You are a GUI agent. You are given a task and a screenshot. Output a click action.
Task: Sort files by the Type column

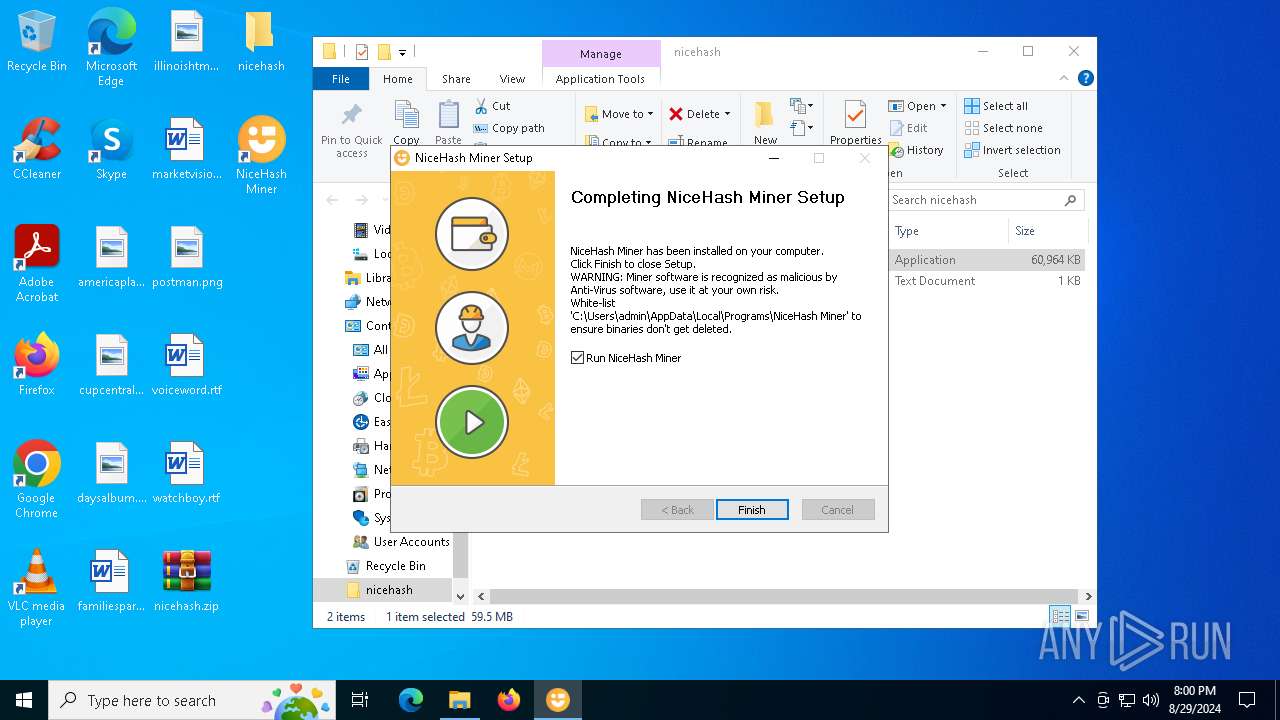click(x=947, y=231)
